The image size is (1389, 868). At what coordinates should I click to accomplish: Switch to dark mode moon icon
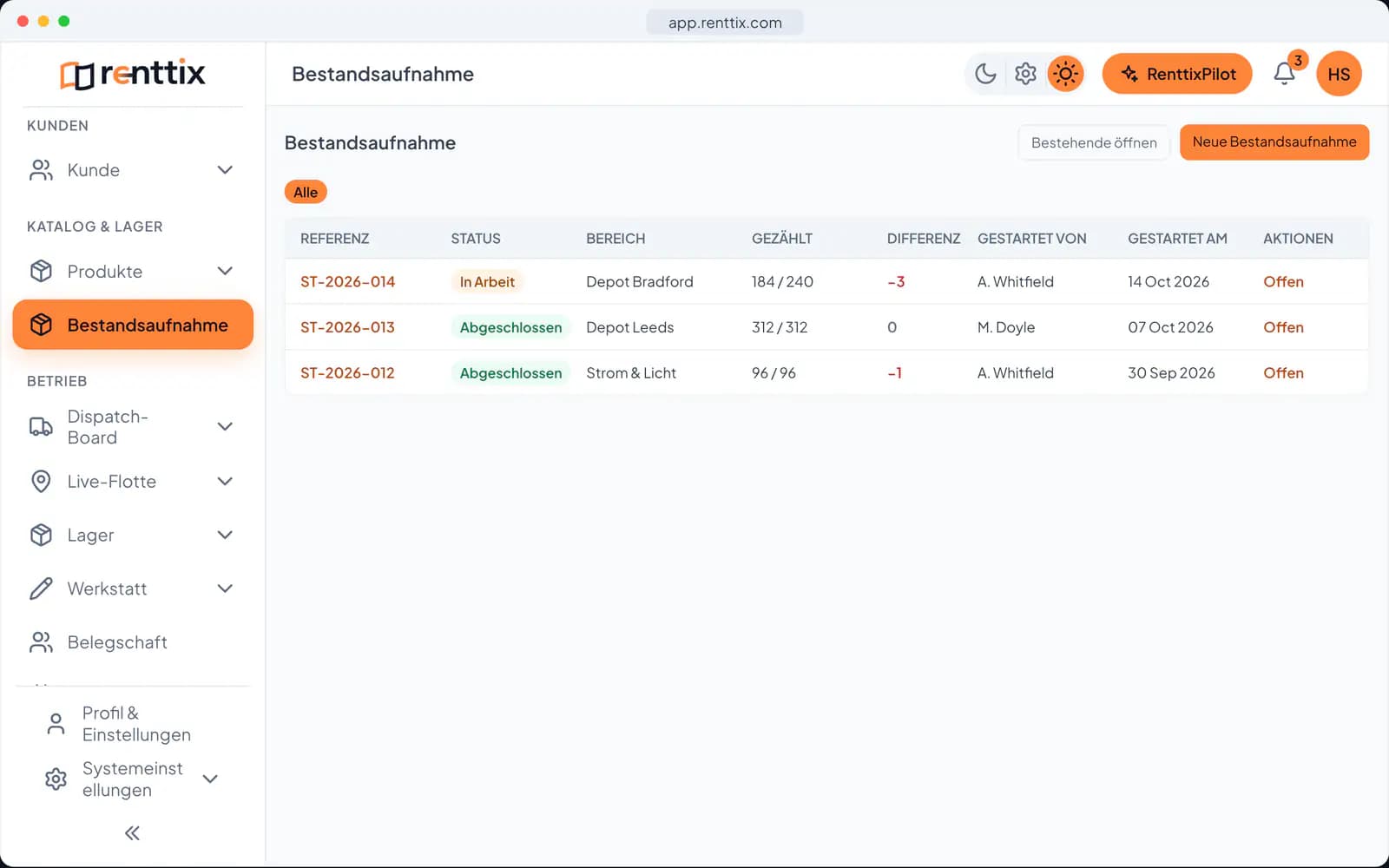985,74
